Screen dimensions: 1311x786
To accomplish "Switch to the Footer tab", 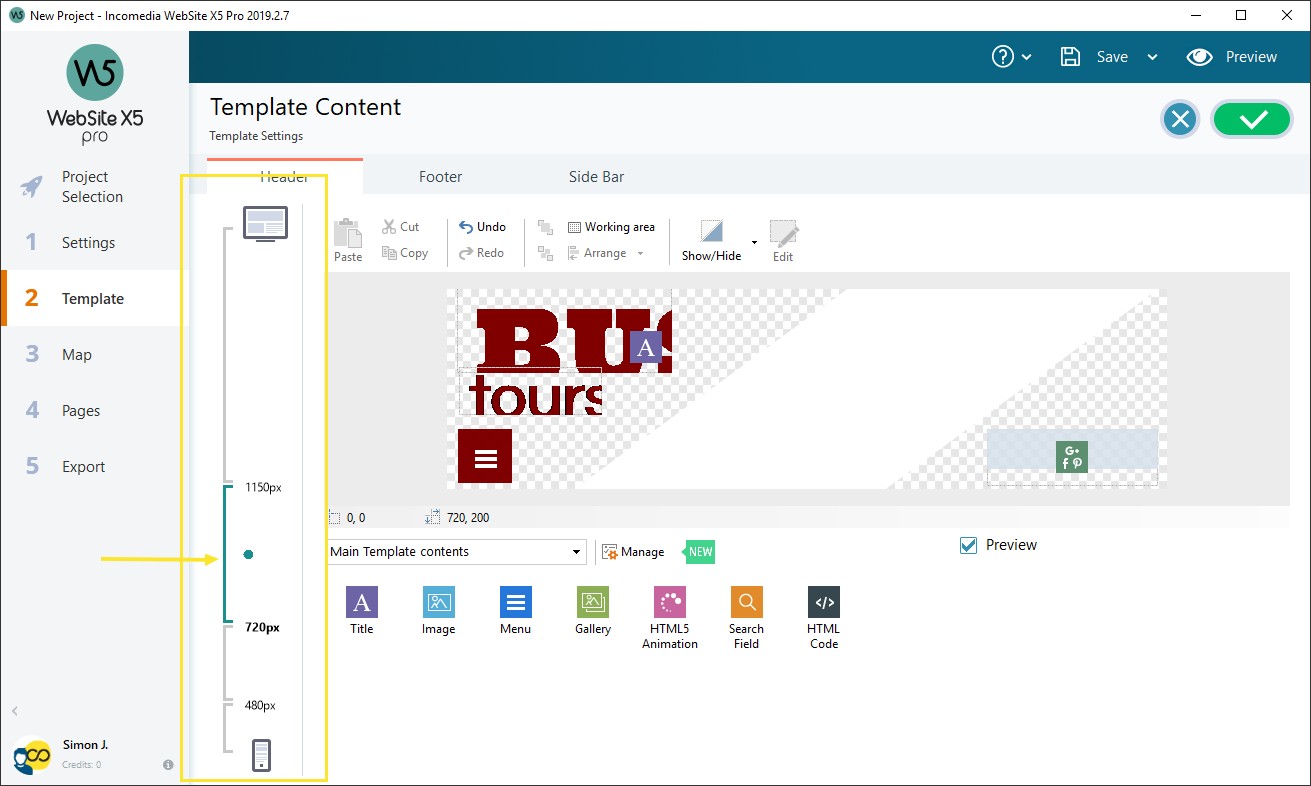I will pyautogui.click(x=440, y=177).
